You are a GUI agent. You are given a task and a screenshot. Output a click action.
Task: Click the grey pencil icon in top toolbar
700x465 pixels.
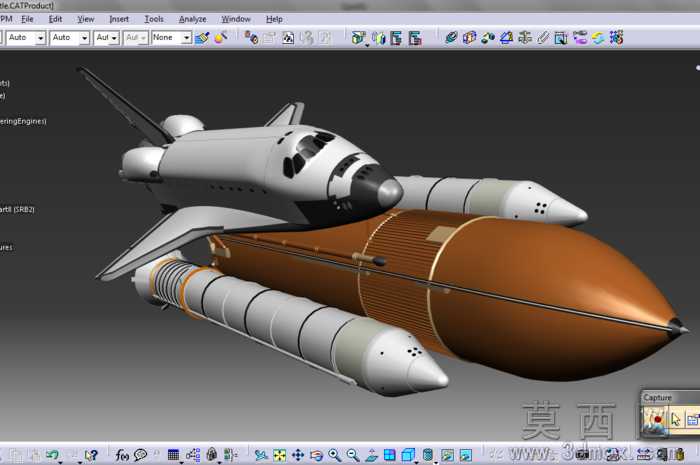[542, 38]
